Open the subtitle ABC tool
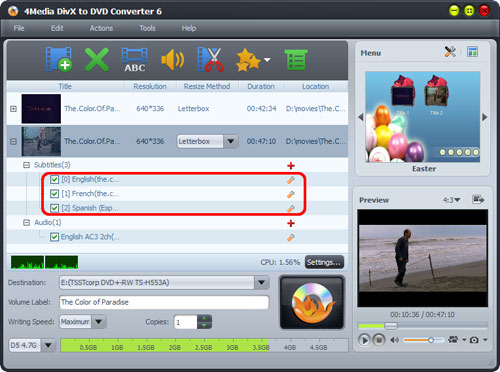 [x=134, y=60]
